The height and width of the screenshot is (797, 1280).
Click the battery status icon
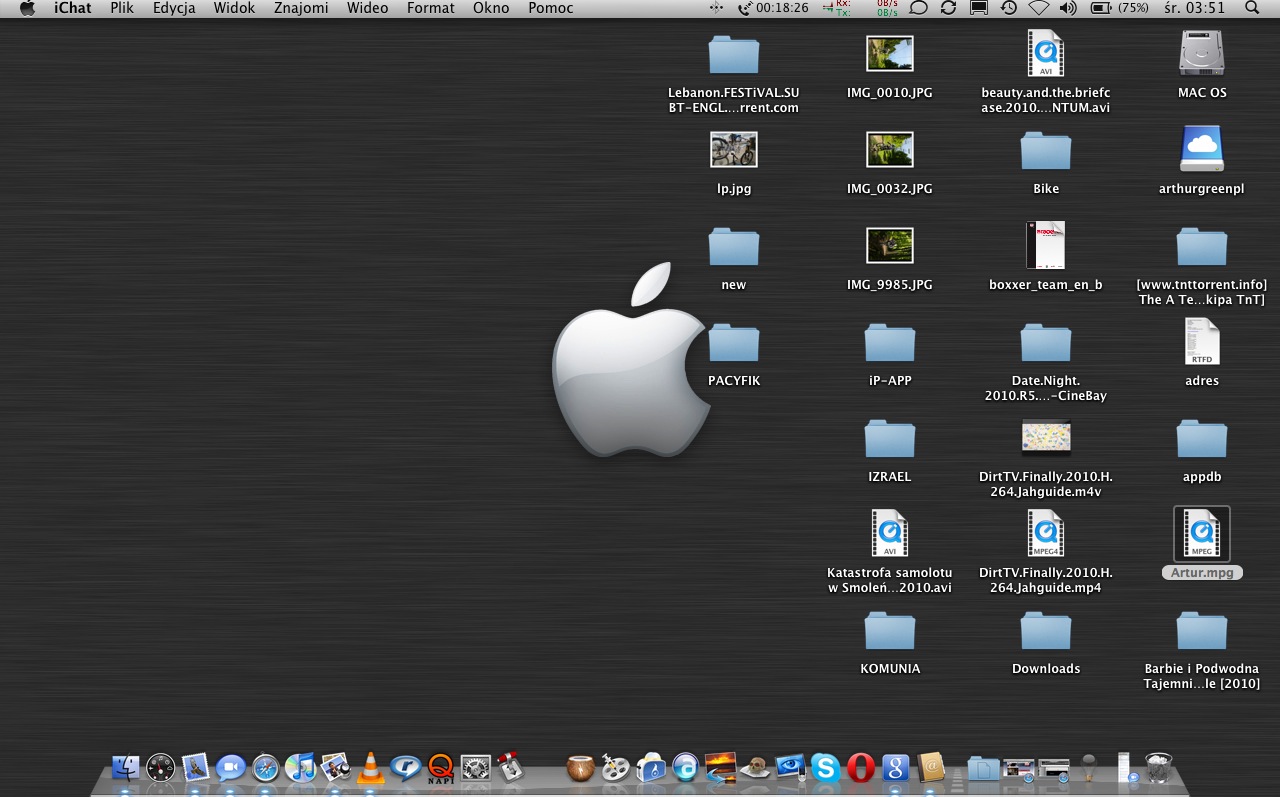(1100, 8)
